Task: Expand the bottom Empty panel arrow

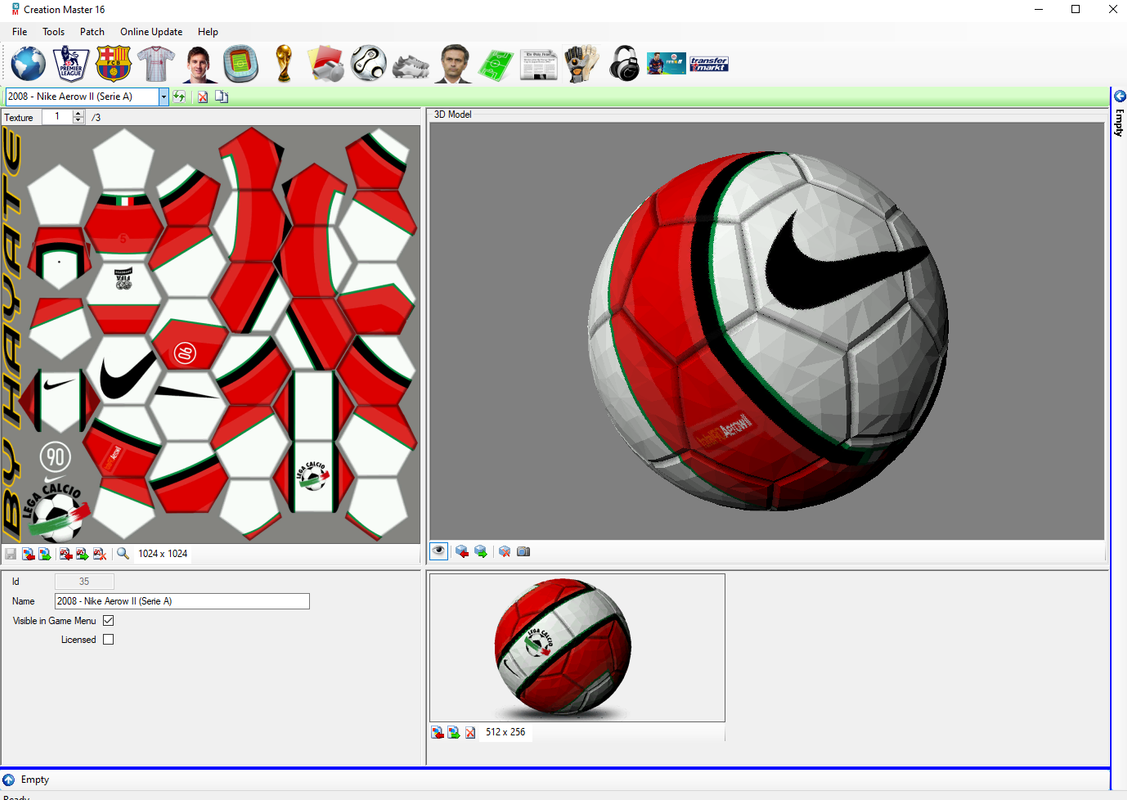Action: (x=9, y=780)
